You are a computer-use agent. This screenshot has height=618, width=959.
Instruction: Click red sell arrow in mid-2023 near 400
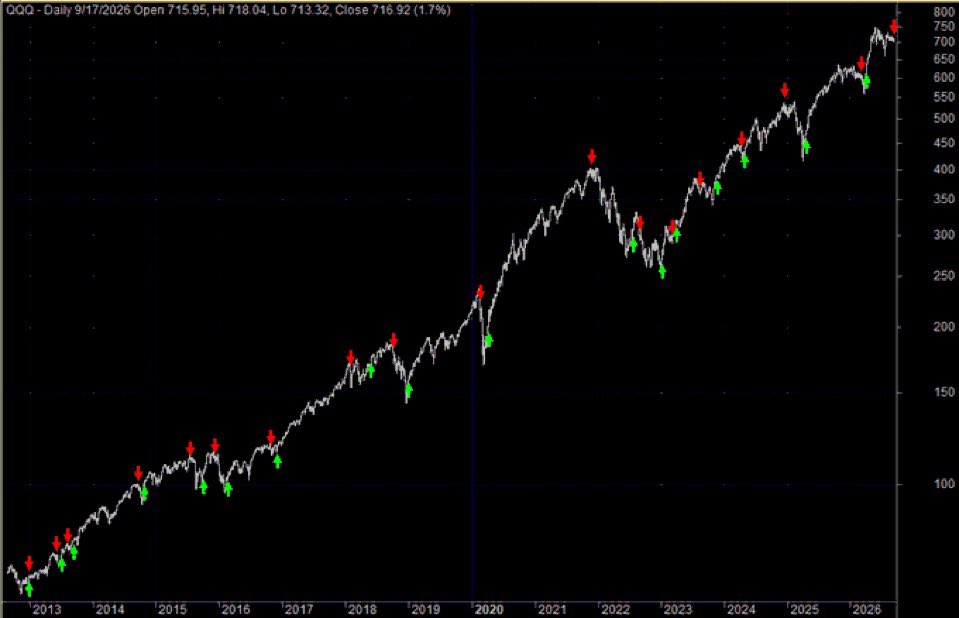pyautogui.click(x=700, y=179)
